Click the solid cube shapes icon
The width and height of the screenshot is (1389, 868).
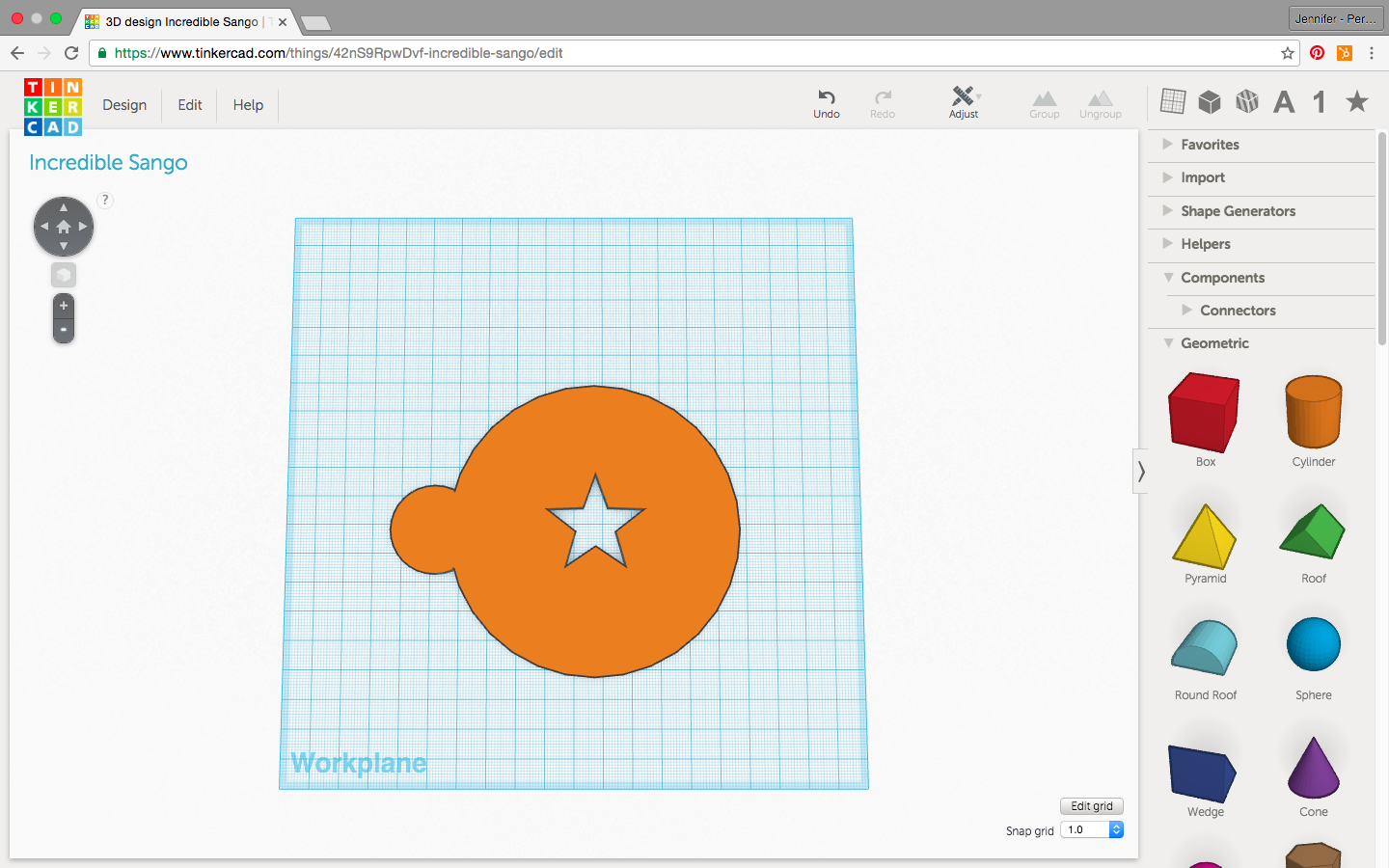coord(1210,101)
